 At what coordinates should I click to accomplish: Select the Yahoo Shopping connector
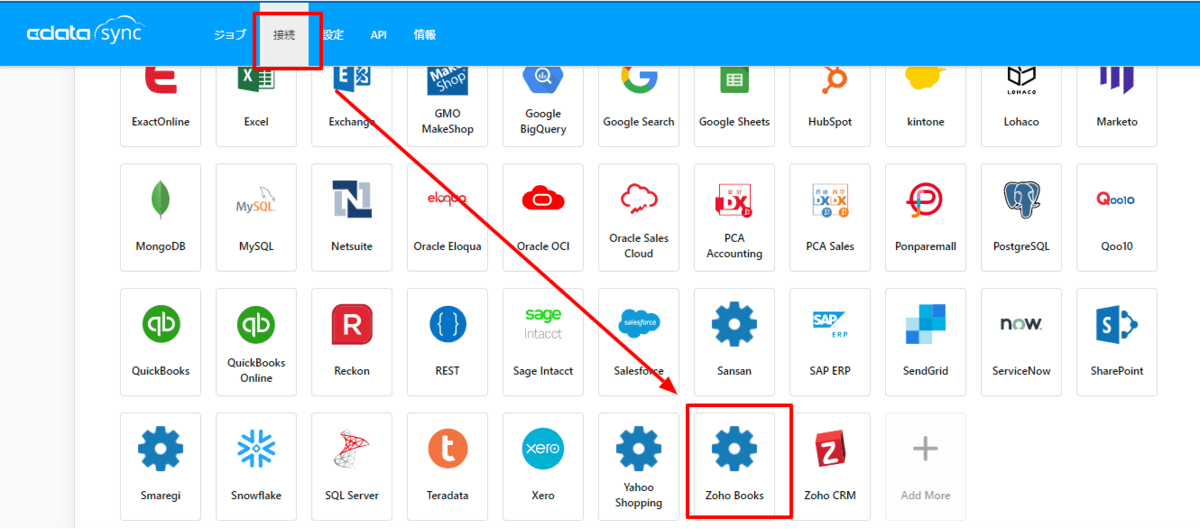coord(639,467)
